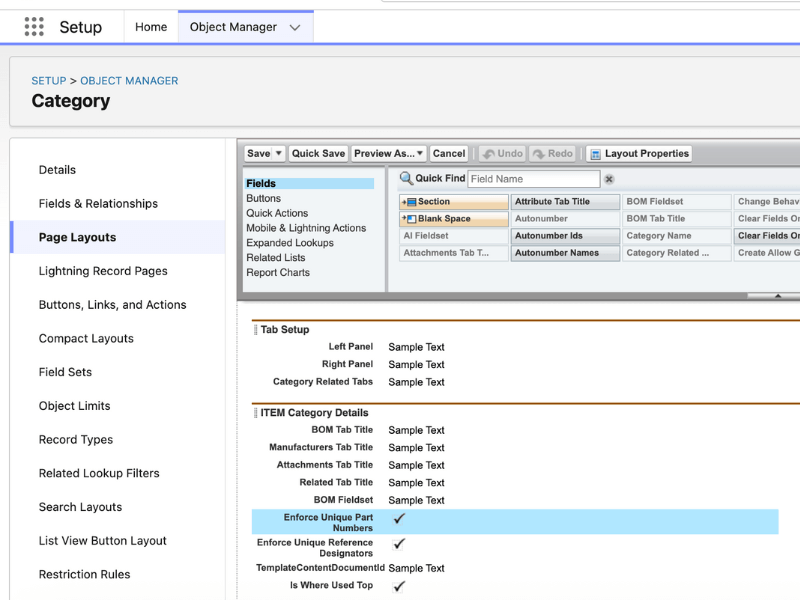Select the AI Fieldset palette field
Image resolution: width=800 pixels, height=600 pixels.
(454, 236)
